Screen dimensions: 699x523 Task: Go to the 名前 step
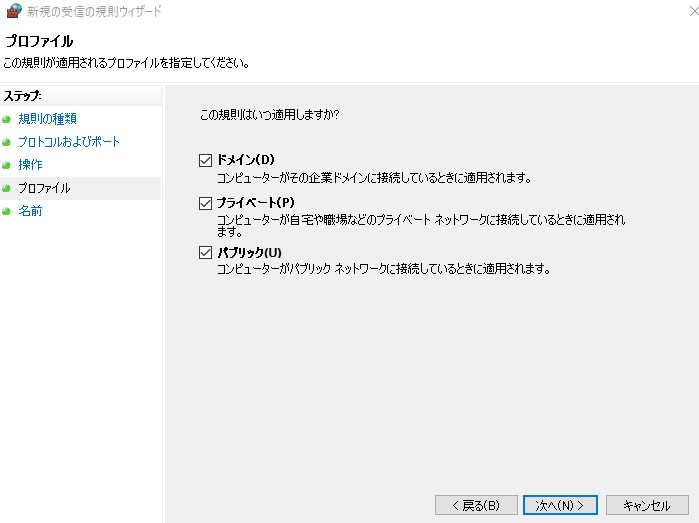[x=30, y=211]
